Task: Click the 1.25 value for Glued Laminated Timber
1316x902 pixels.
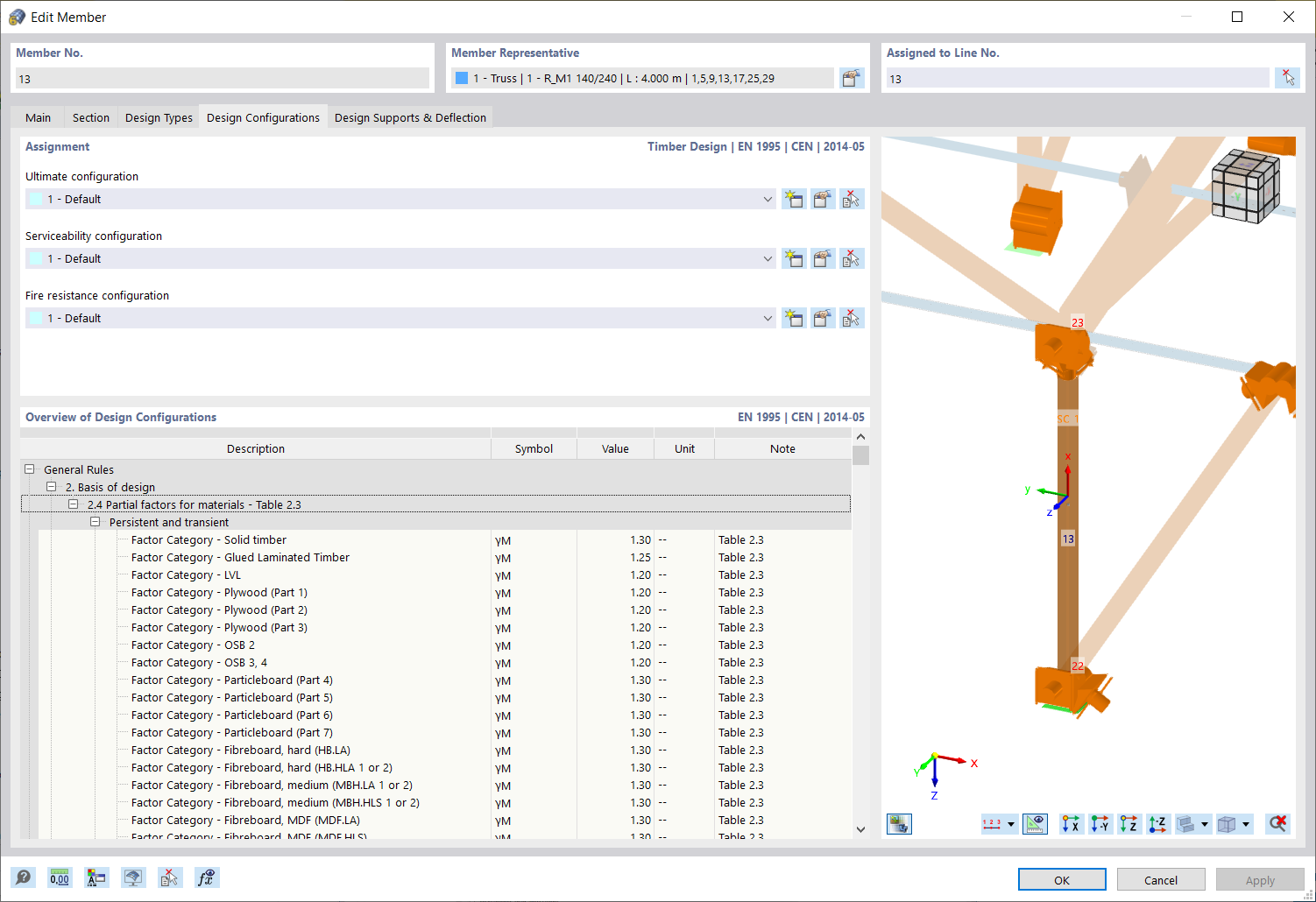Action: pos(640,557)
